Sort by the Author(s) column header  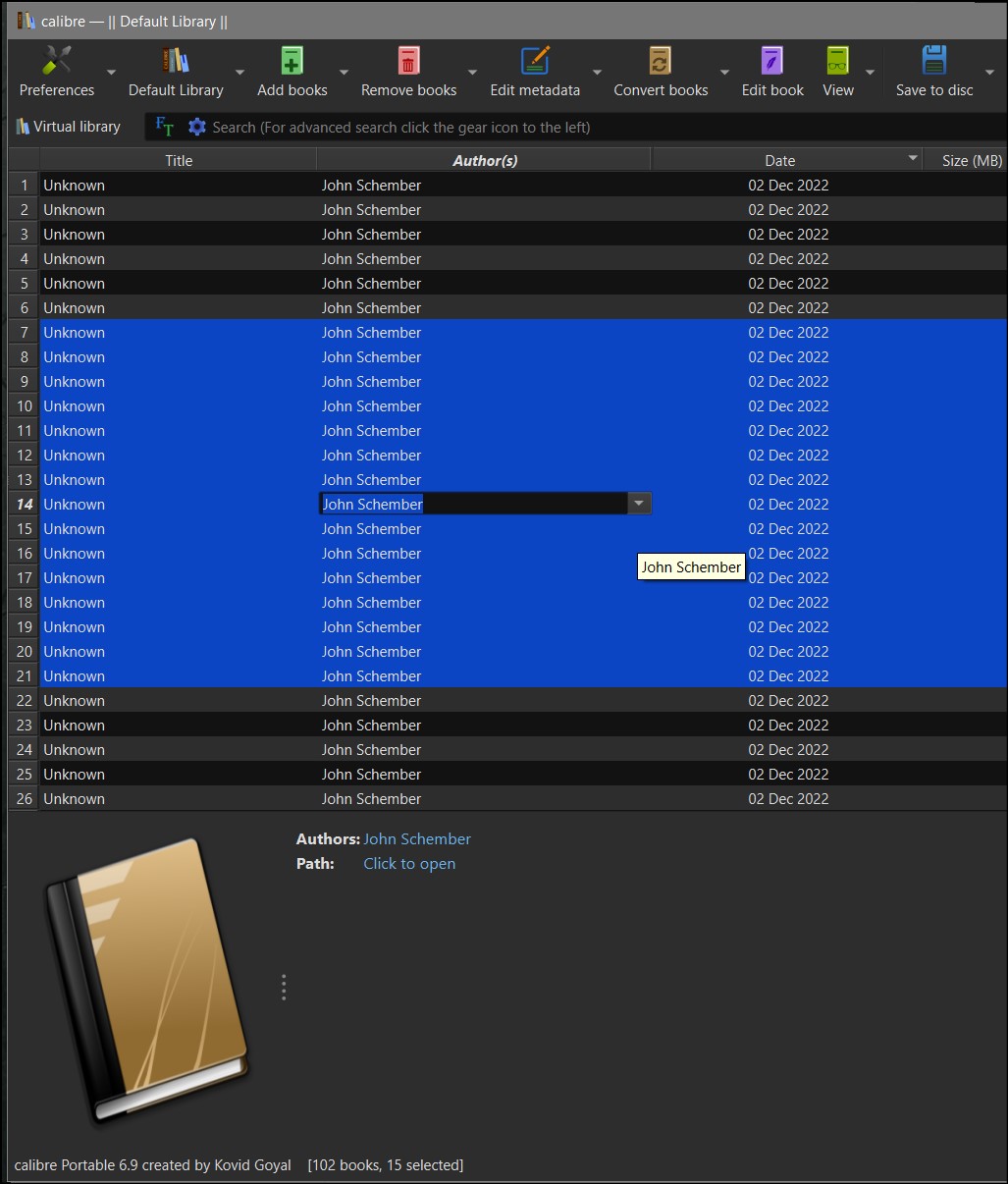[x=484, y=160]
